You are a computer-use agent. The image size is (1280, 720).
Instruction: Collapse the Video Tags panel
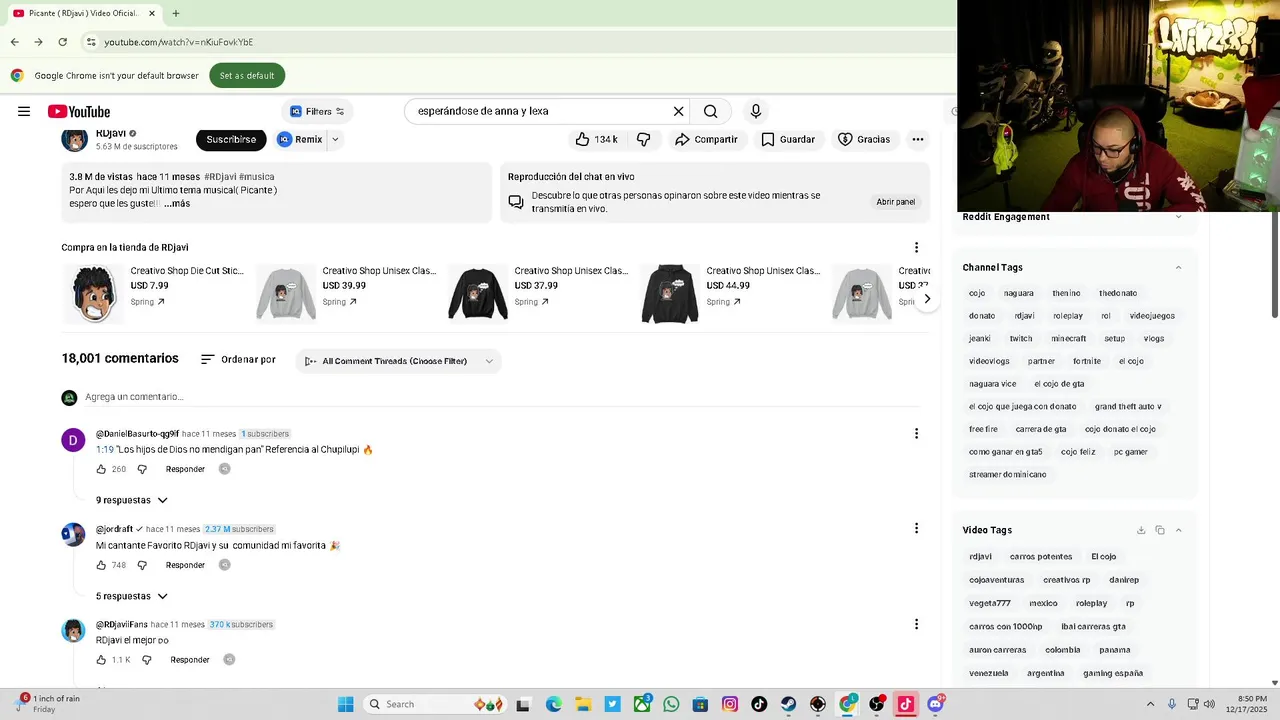pos(1178,530)
